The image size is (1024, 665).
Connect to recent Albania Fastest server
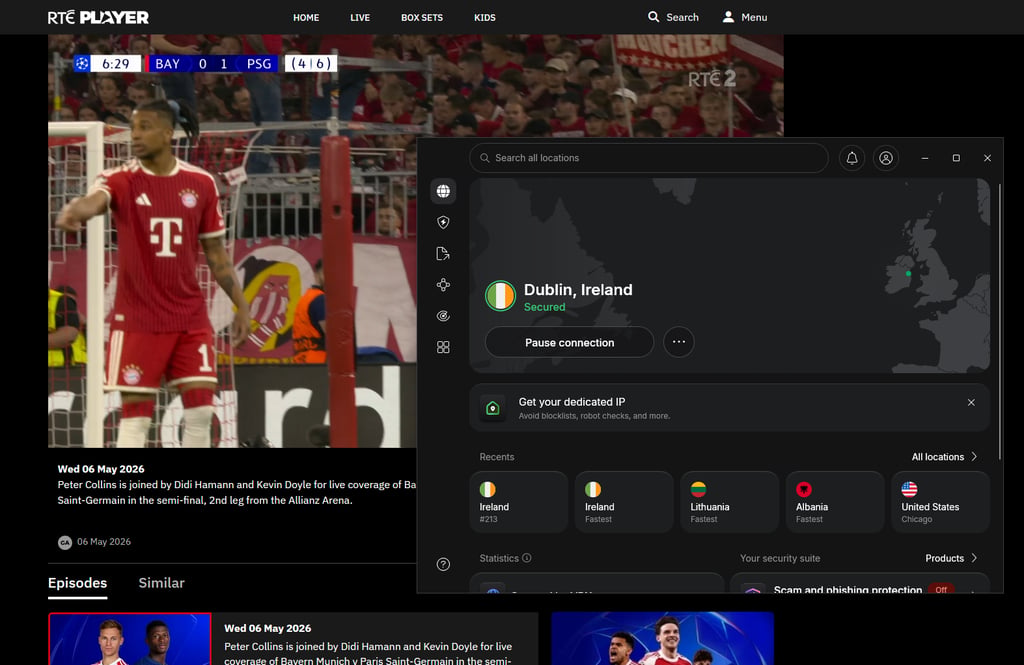835,502
